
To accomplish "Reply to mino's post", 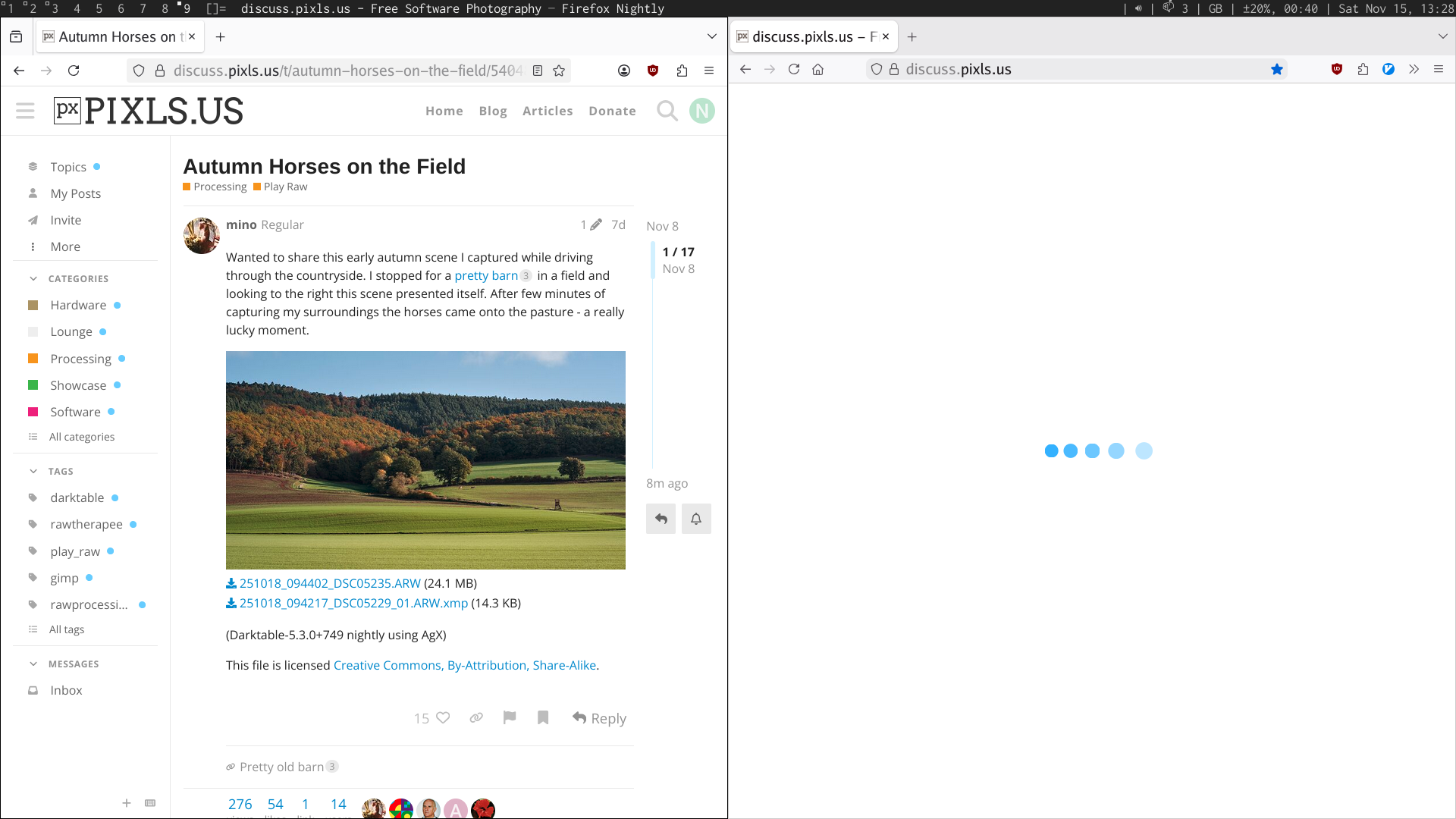I will pyautogui.click(x=599, y=718).
